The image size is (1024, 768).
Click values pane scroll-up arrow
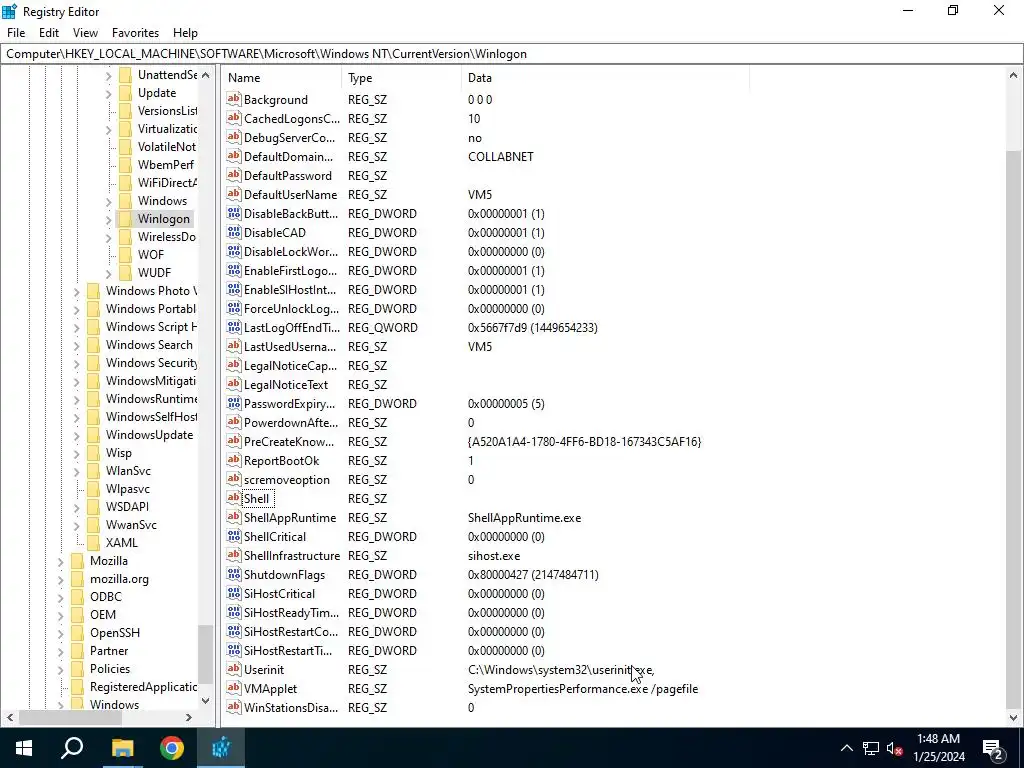tap(1014, 76)
